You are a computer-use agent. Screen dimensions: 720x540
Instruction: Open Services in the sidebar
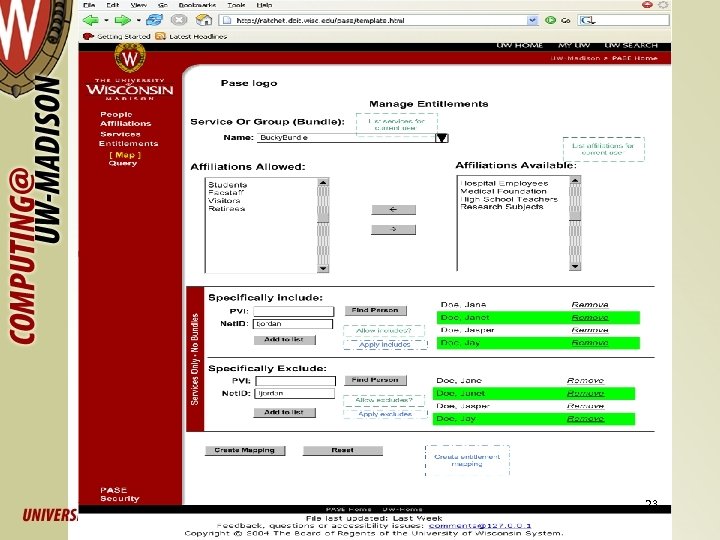coord(120,134)
